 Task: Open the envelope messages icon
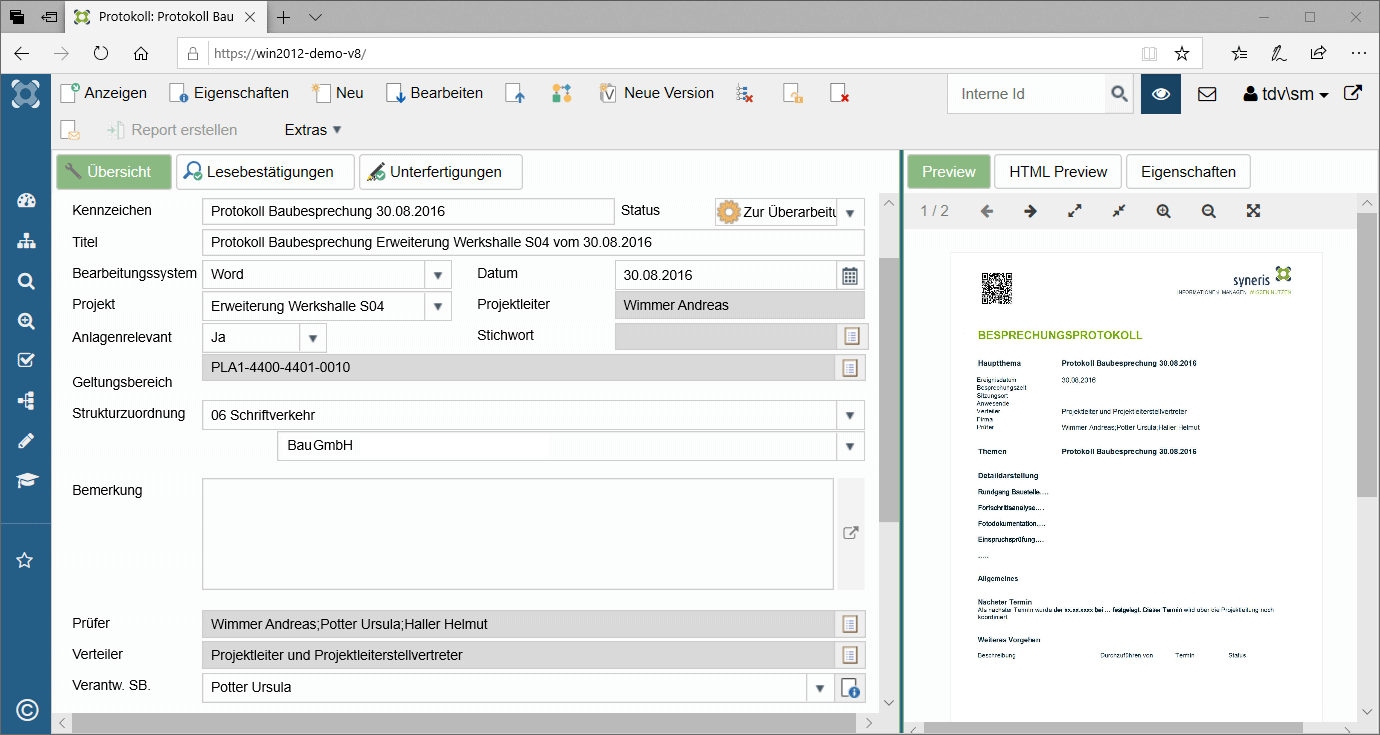[1207, 94]
